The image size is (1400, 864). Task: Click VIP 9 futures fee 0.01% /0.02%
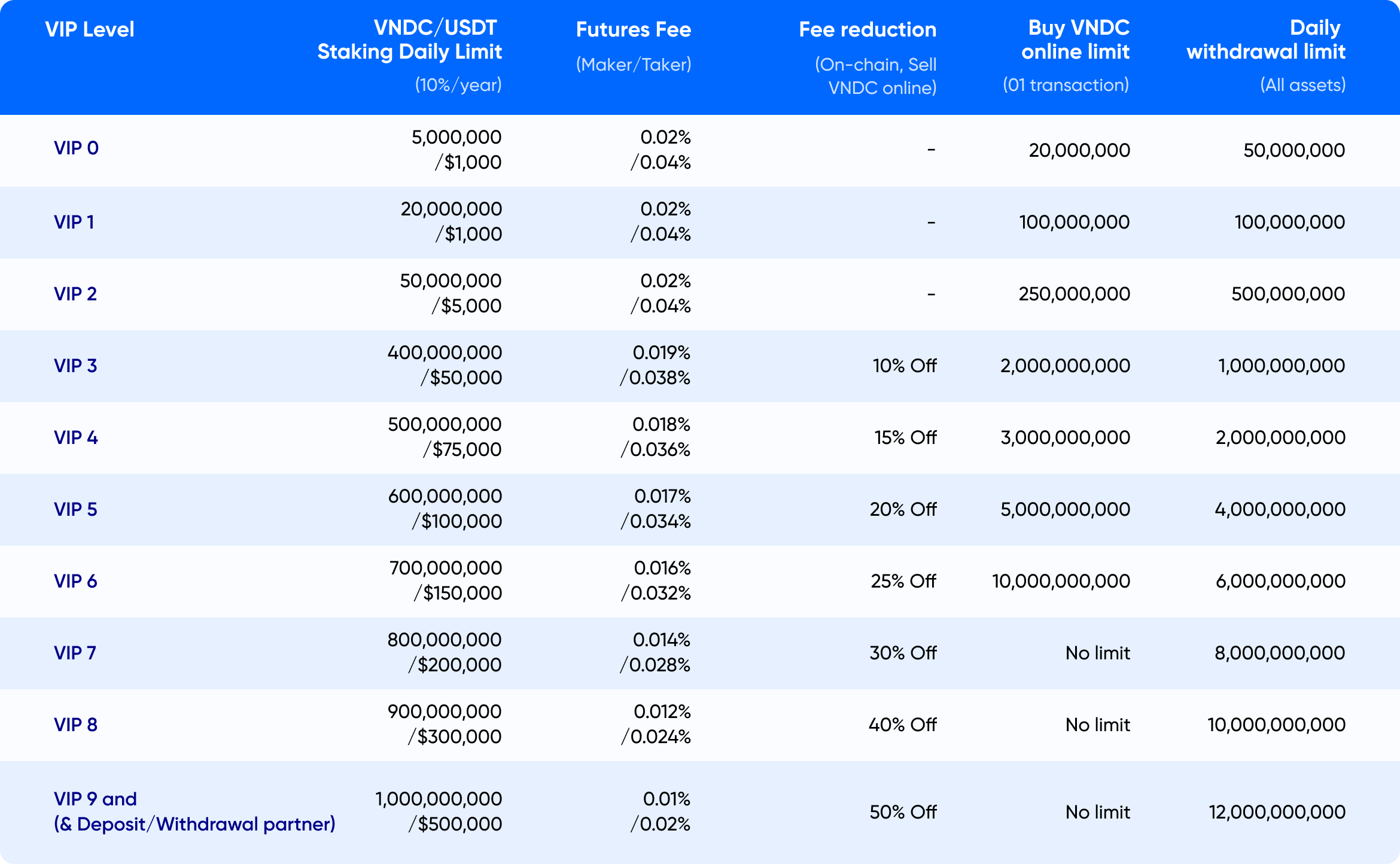[661, 811]
